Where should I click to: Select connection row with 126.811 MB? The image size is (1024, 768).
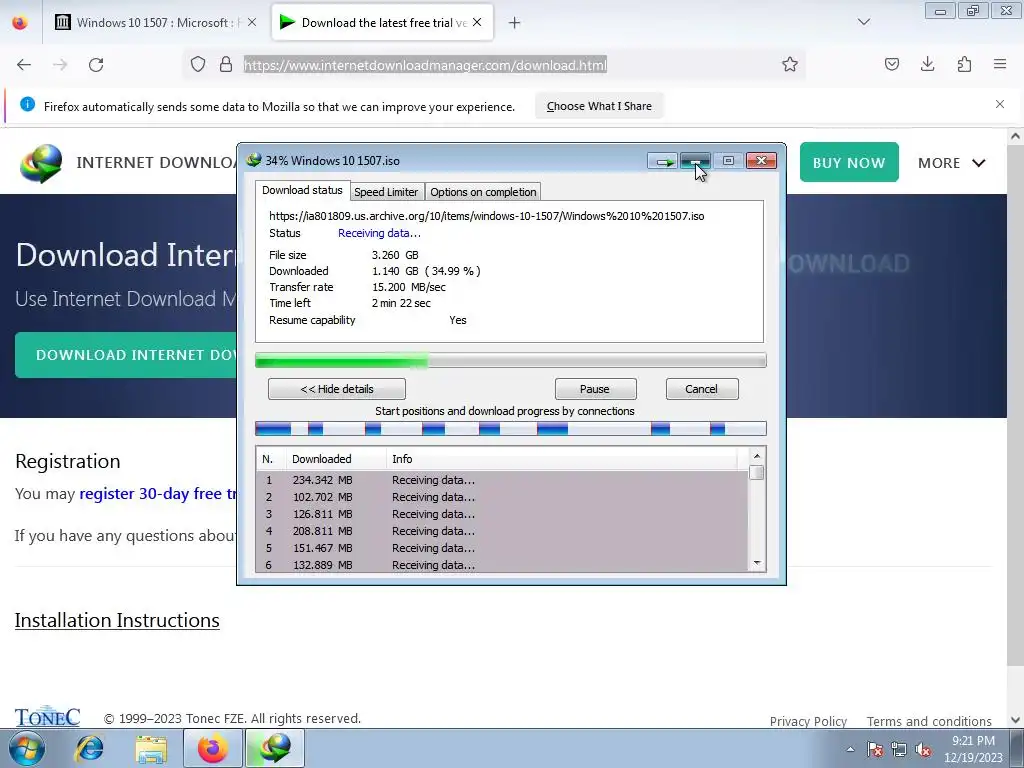502,514
